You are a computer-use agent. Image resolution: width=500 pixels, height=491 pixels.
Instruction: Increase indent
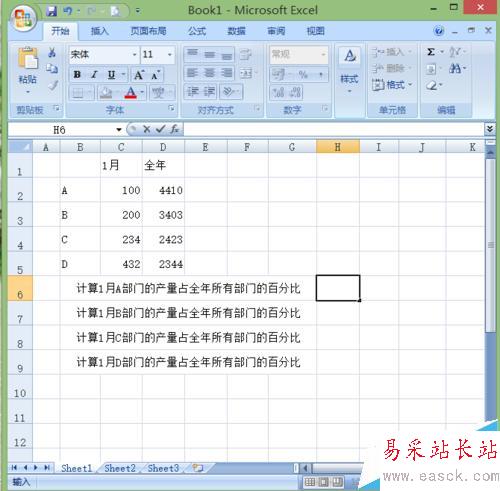(x=210, y=92)
